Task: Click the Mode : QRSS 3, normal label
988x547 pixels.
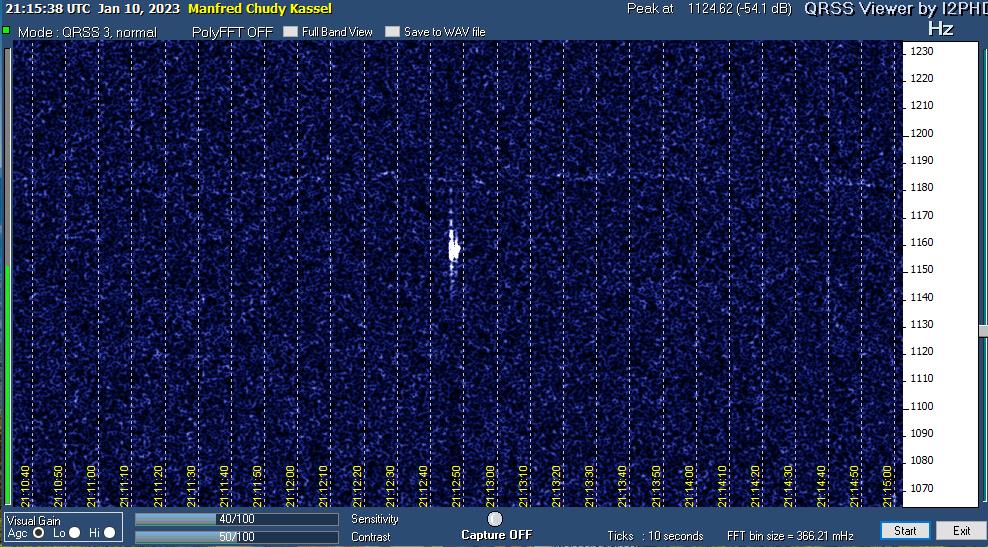Action: (x=87, y=32)
